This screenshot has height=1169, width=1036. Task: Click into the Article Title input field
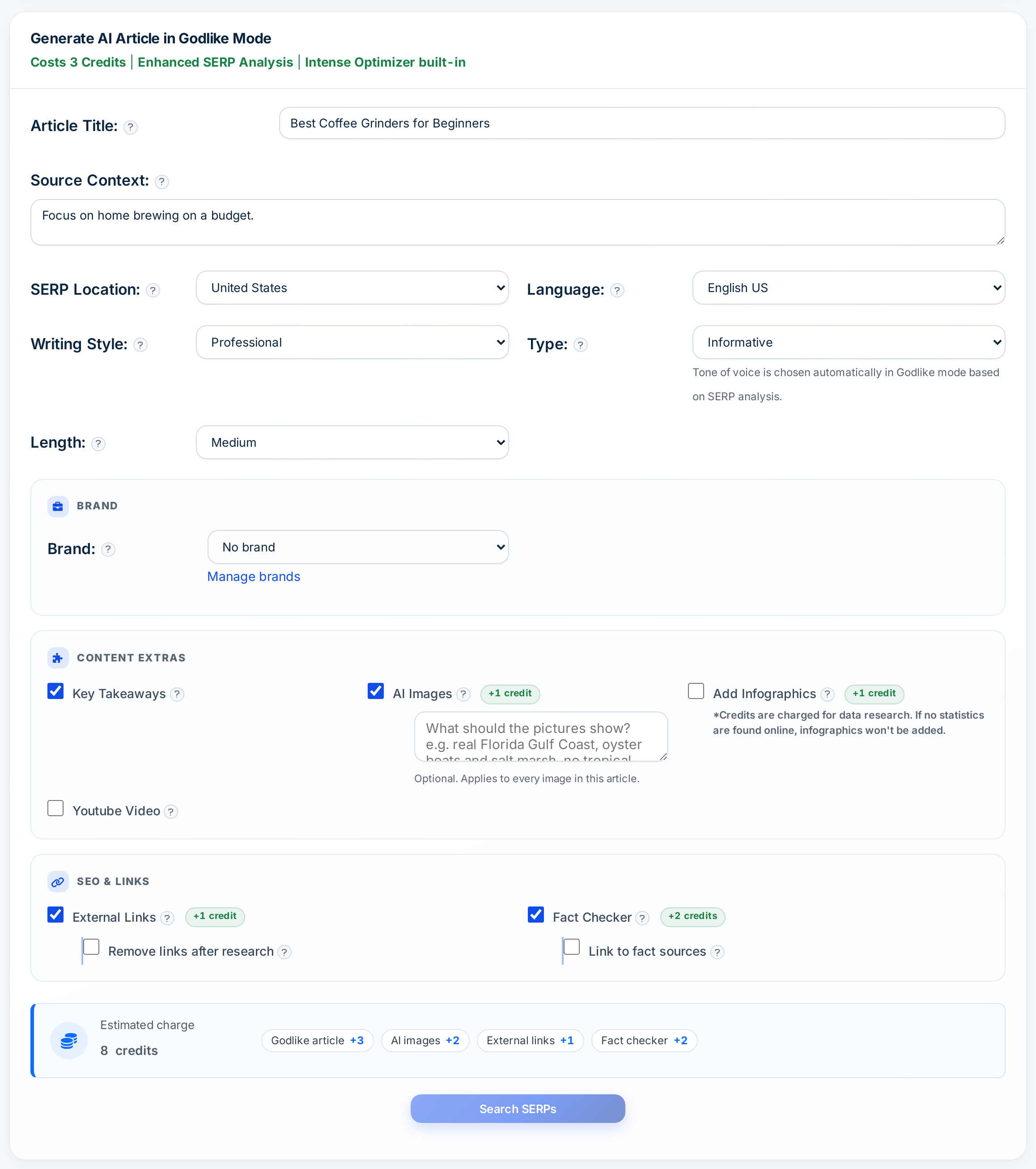coord(642,123)
